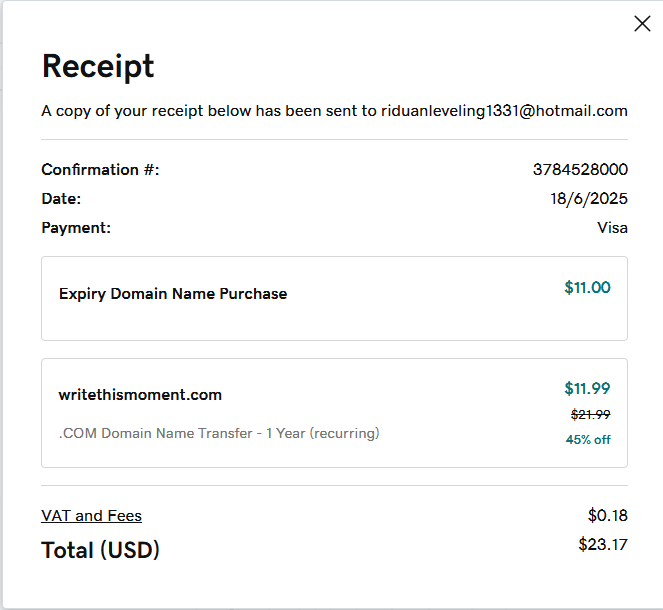Click the $0.18 fees amount
This screenshot has width=663, height=610.
(x=607, y=516)
